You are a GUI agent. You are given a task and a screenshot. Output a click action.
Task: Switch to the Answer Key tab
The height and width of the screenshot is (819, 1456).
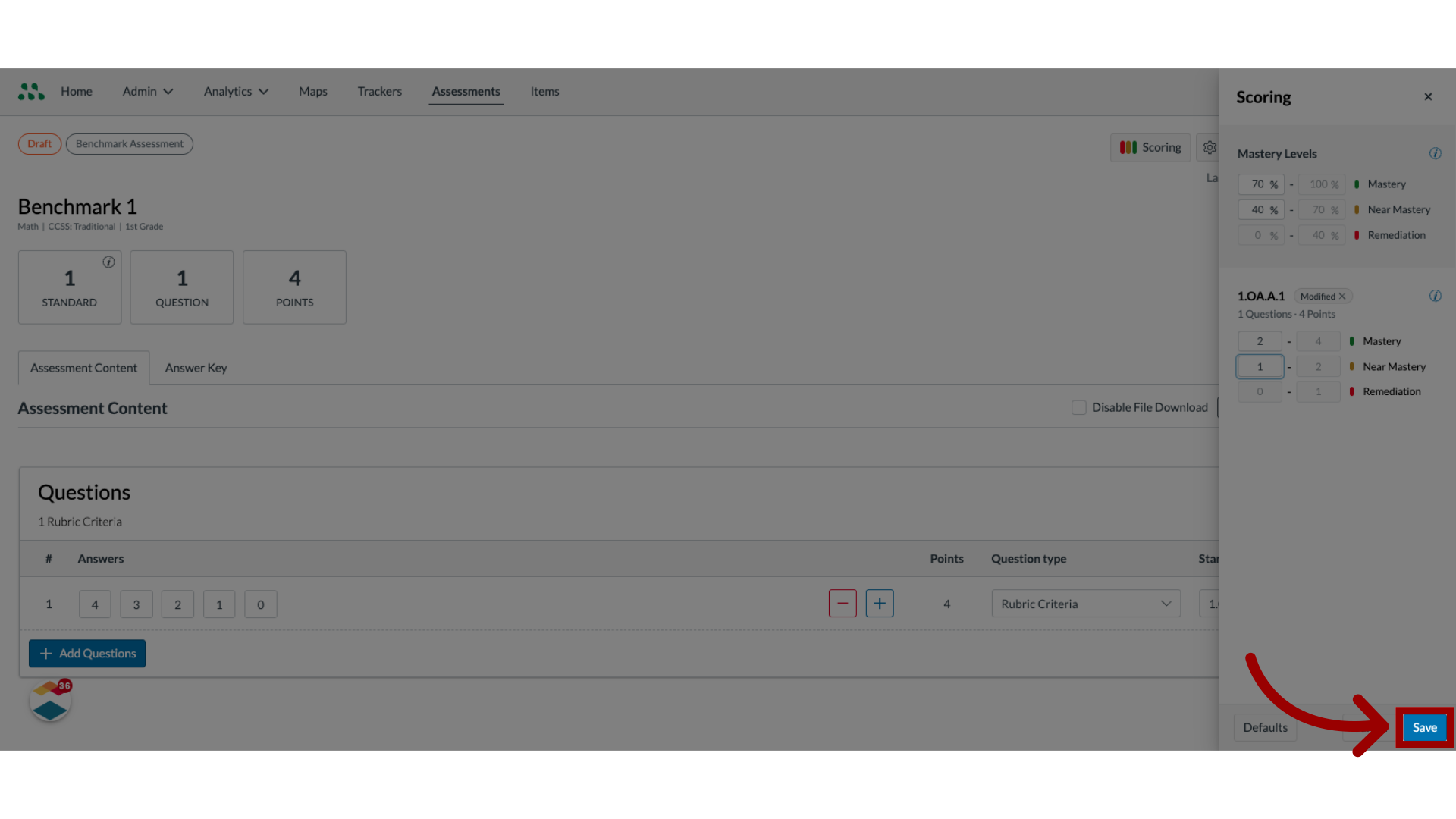[x=196, y=368]
